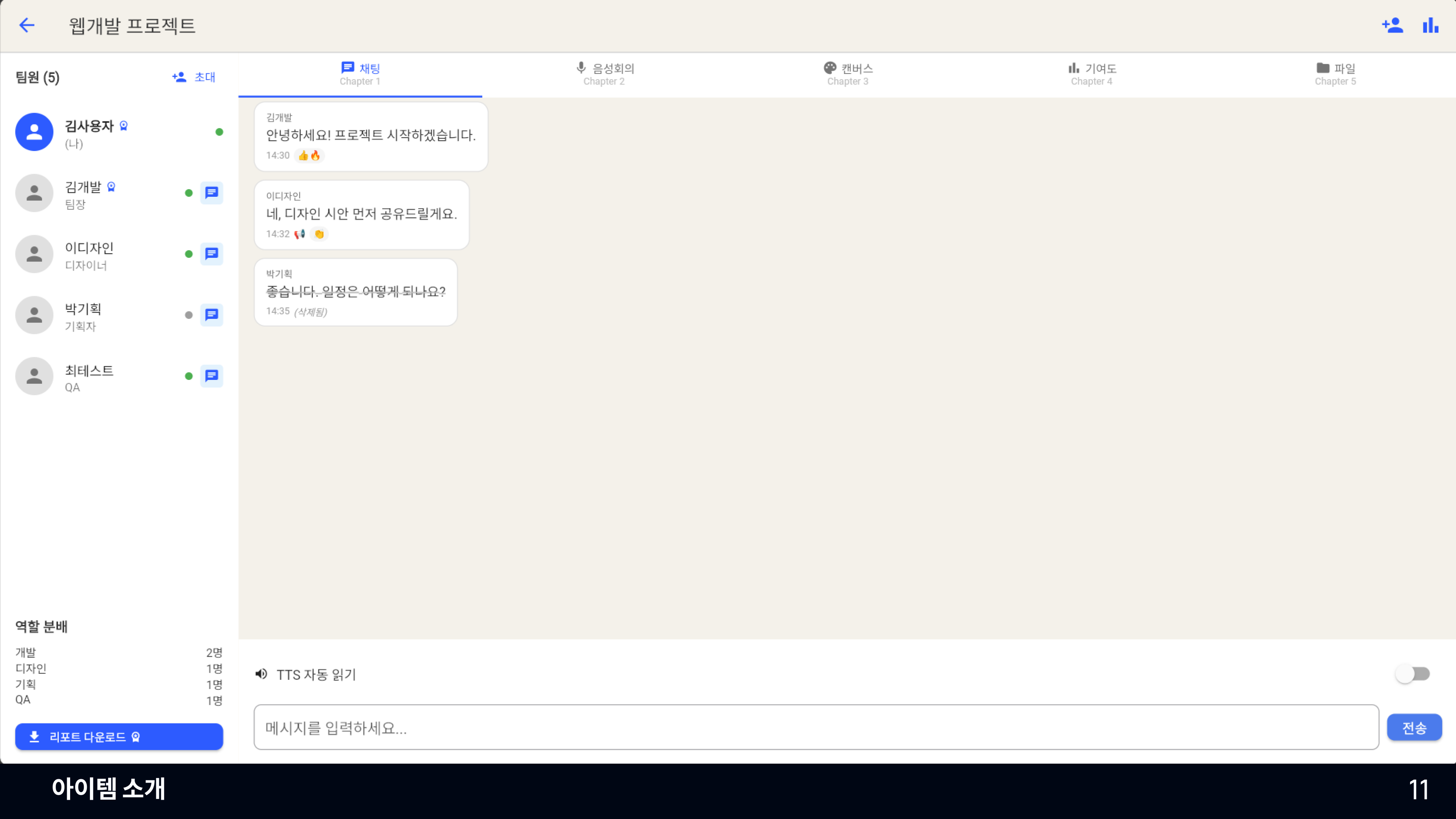
Task: Select 김사용자 avatar in team list
Action: coord(34,132)
